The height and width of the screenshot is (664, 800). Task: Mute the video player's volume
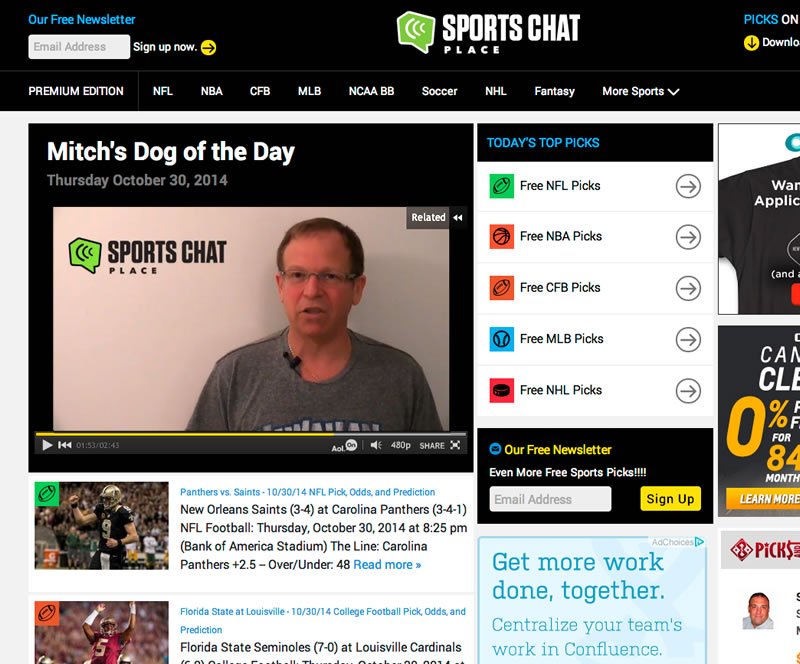(x=376, y=445)
